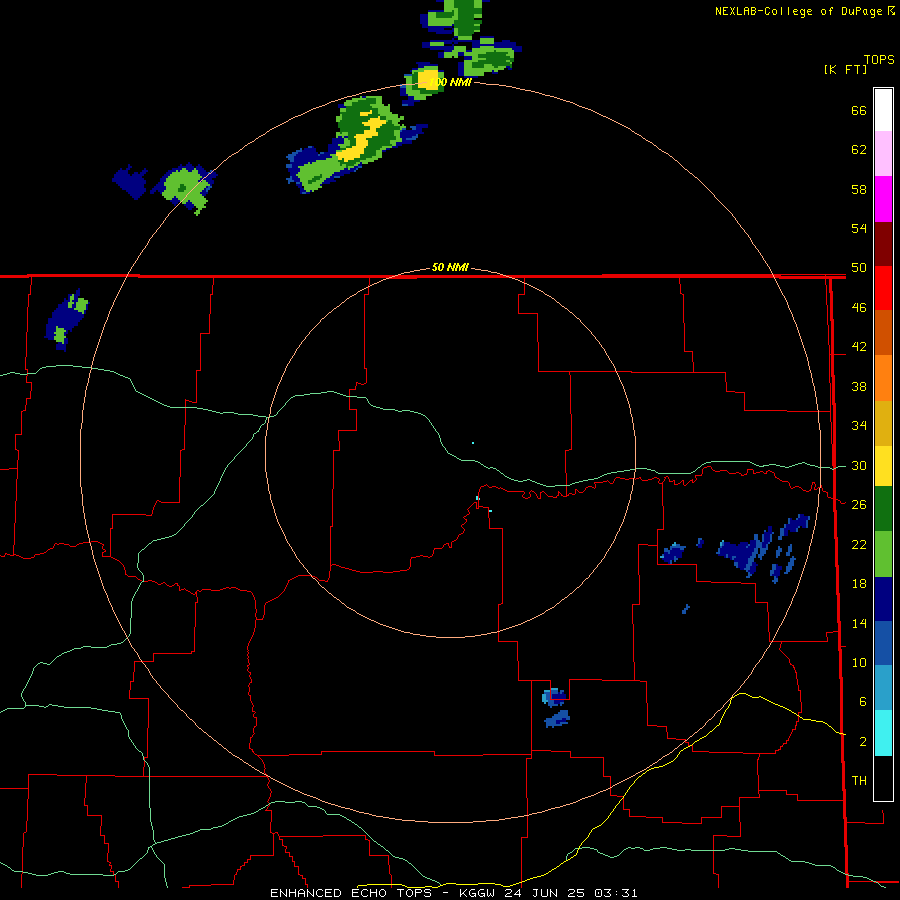Click the cyan 10 kft legend swatch
Viewport: 900px width, 900px height.
(x=883, y=733)
